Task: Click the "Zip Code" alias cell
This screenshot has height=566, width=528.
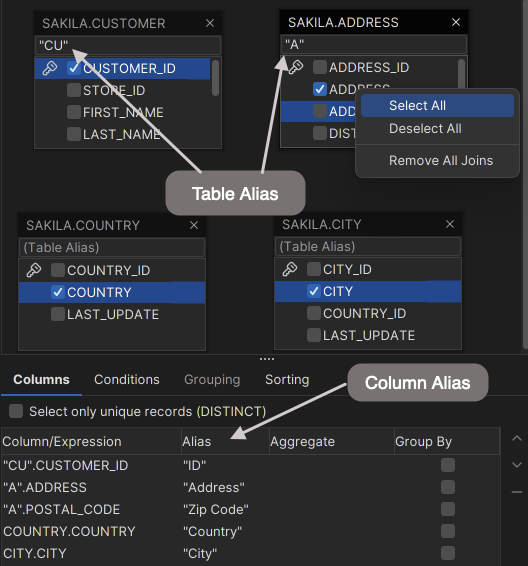Action: (x=226, y=509)
